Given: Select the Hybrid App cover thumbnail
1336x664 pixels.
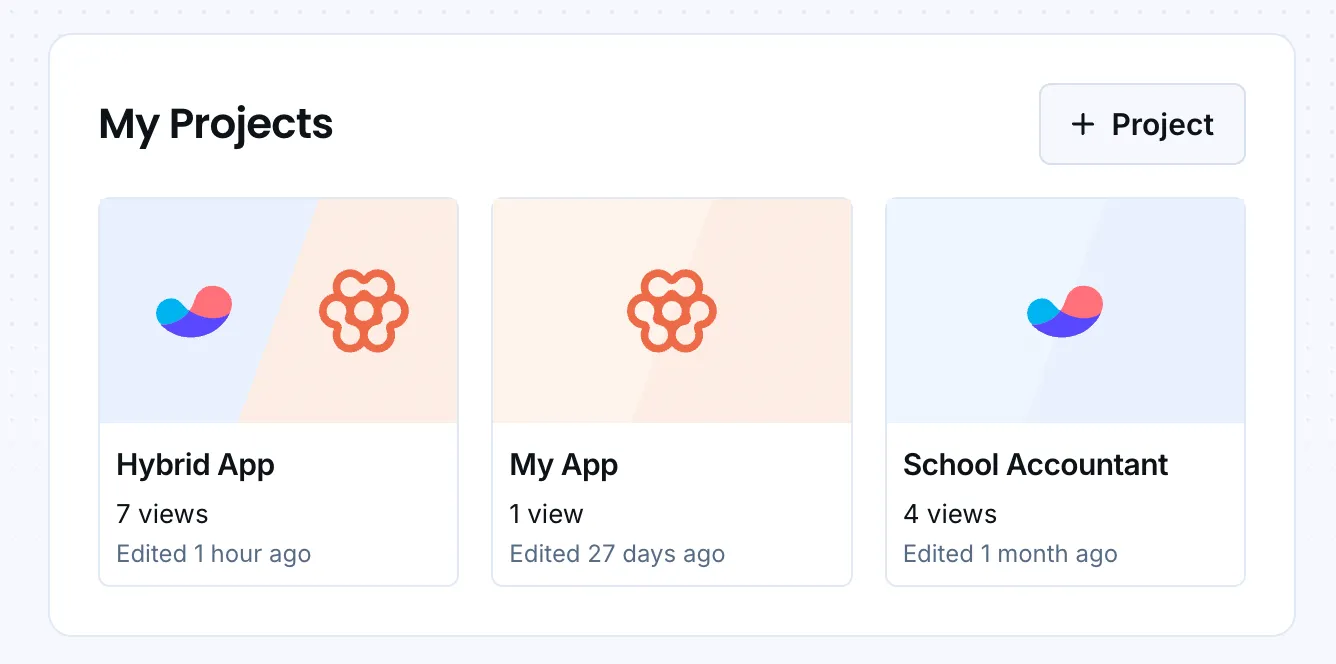Looking at the screenshot, I should coord(278,310).
